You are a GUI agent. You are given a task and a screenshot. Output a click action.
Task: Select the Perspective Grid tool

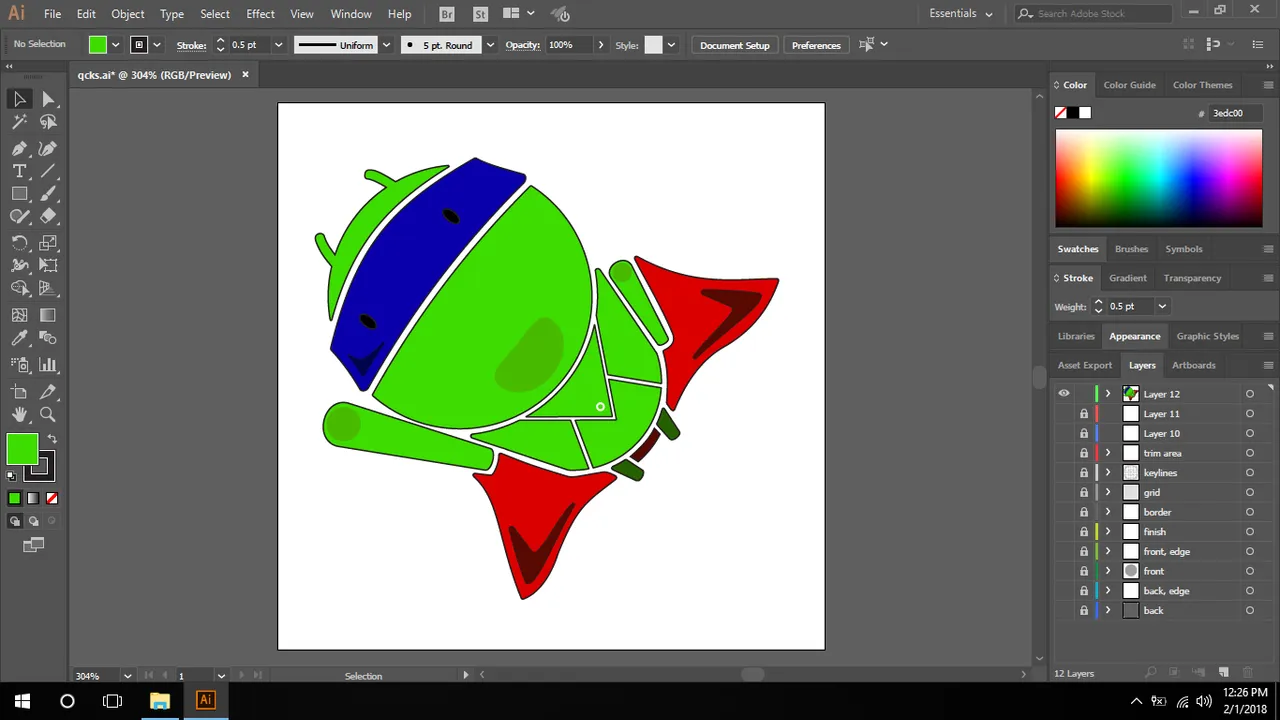click(x=48, y=289)
